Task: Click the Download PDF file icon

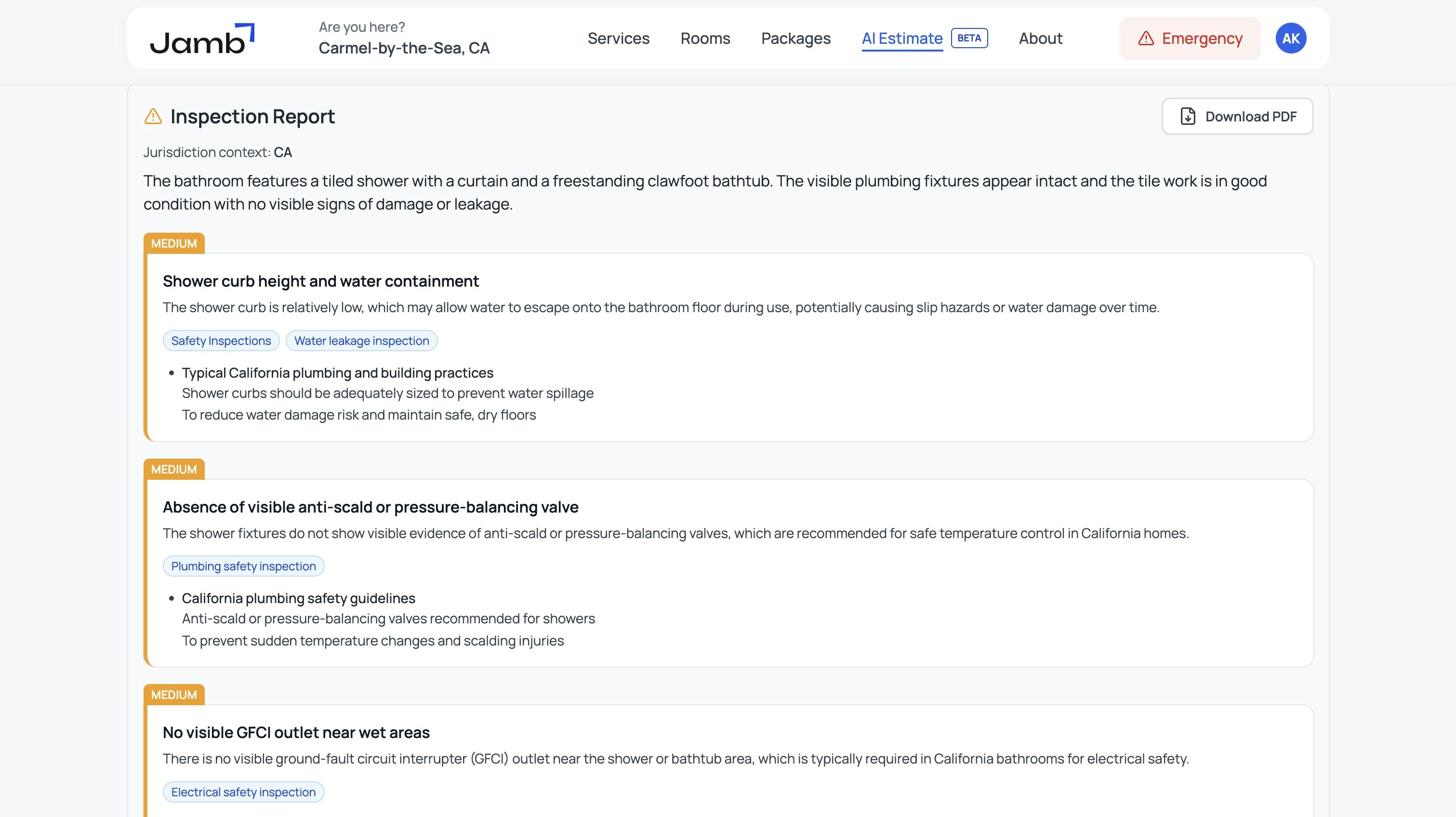Action: tap(1188, 117)
